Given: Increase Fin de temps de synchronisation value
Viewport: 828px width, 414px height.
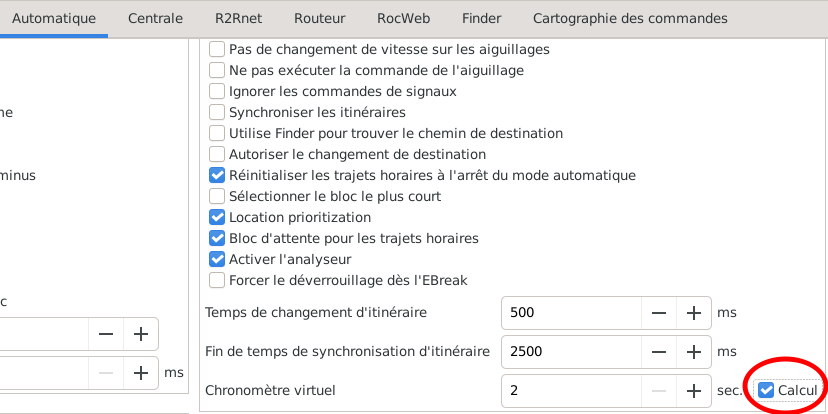Looking at the screenshot, I should coord(693,351).
